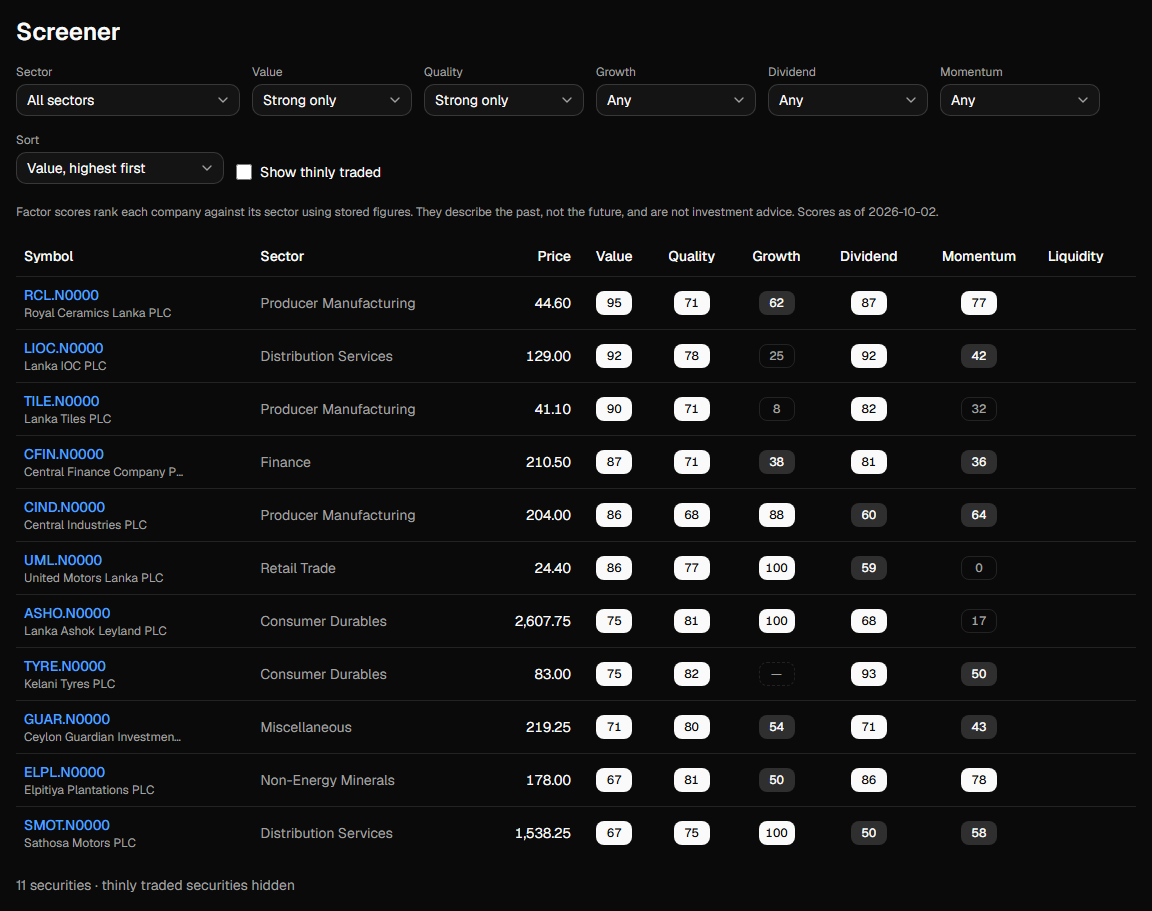Open the Sector filter dropdown
Image resolution: width=1152 pixels, height=911 pixels.
pyautogui.click(x=128, y=100)
